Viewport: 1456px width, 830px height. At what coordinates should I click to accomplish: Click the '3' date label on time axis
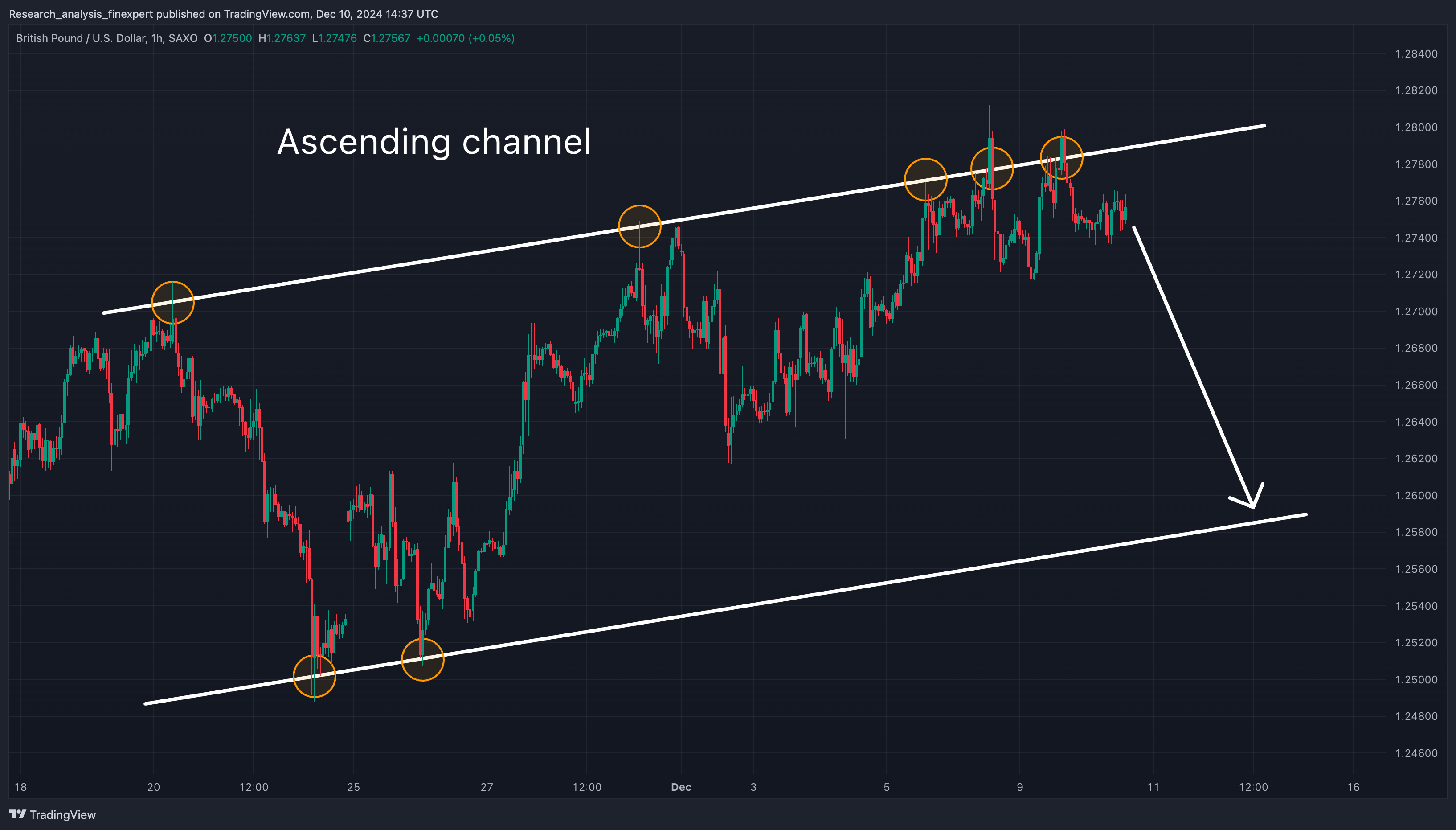pyautogui.click(x=754, y=787)
